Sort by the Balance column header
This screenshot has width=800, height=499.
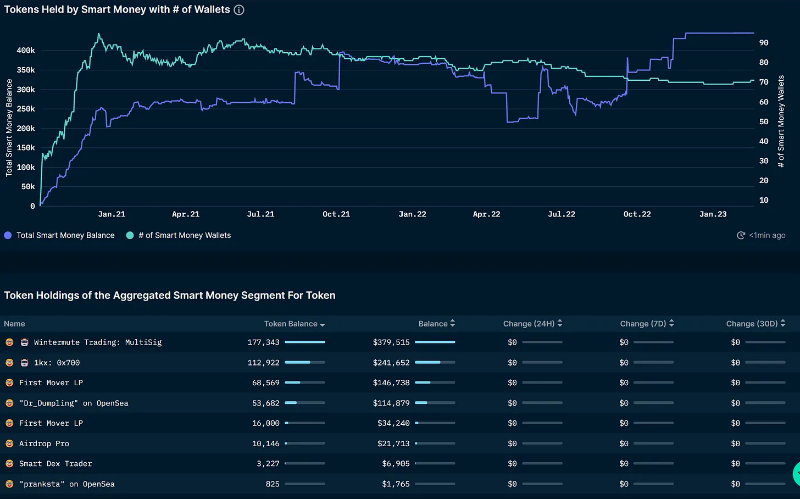pos(436,323)
